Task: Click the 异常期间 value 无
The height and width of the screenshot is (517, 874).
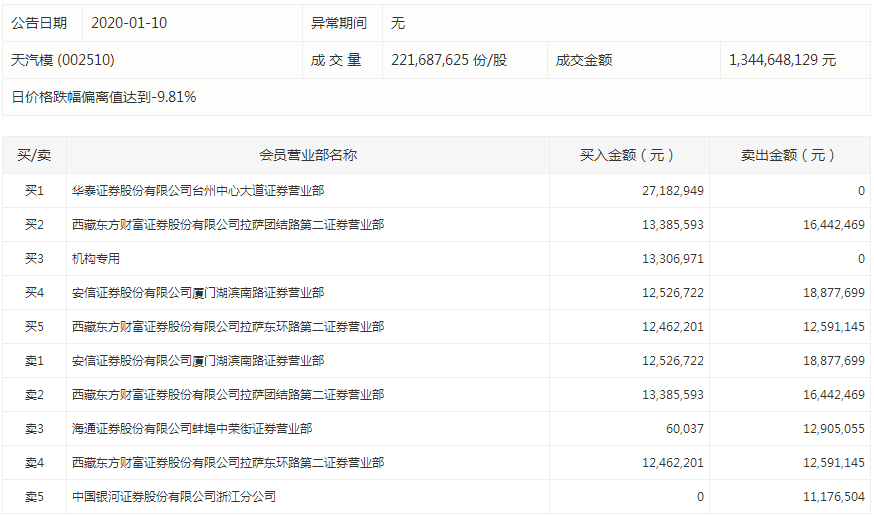Action: (x=397, y=23)
